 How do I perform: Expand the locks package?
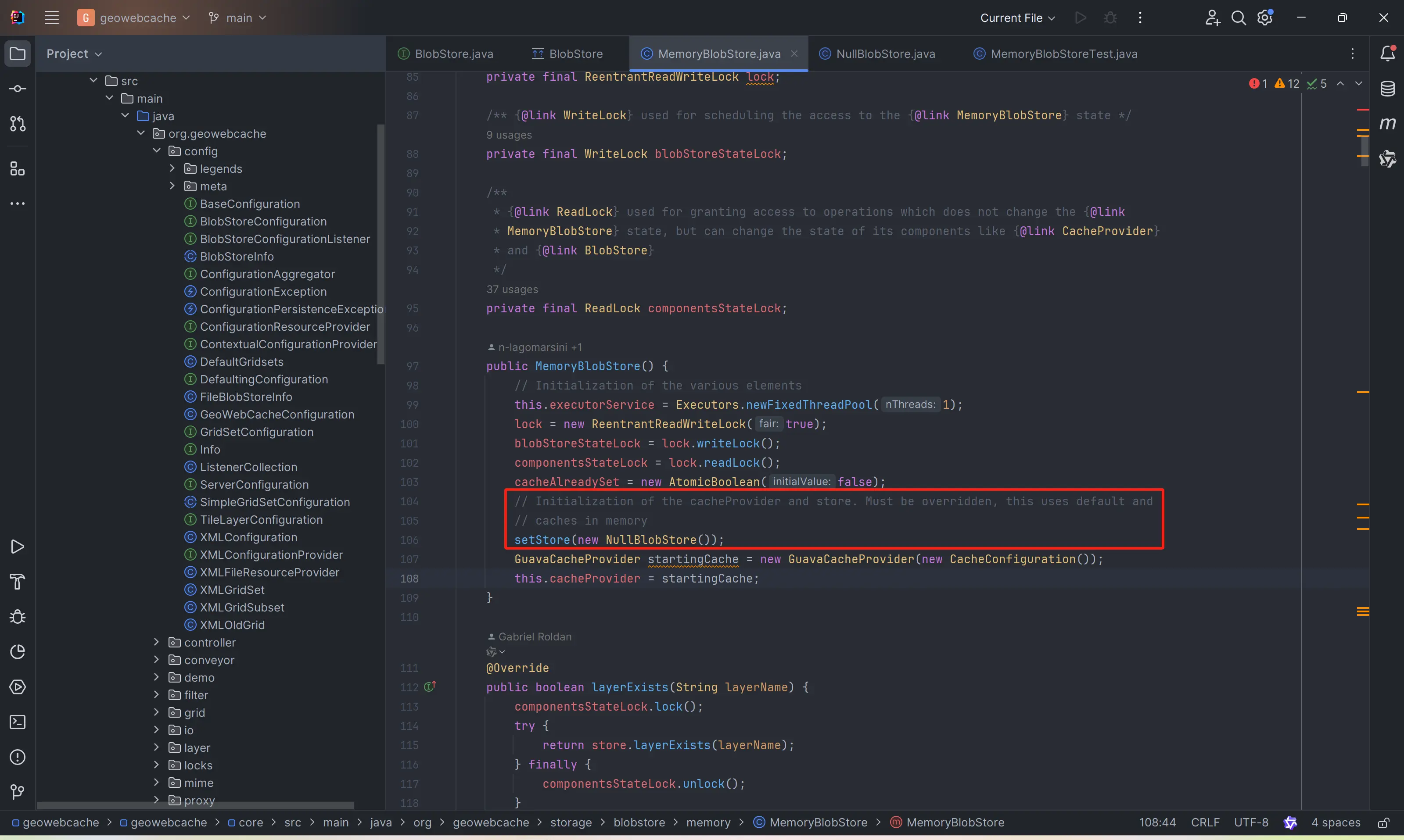coord(156,765)
